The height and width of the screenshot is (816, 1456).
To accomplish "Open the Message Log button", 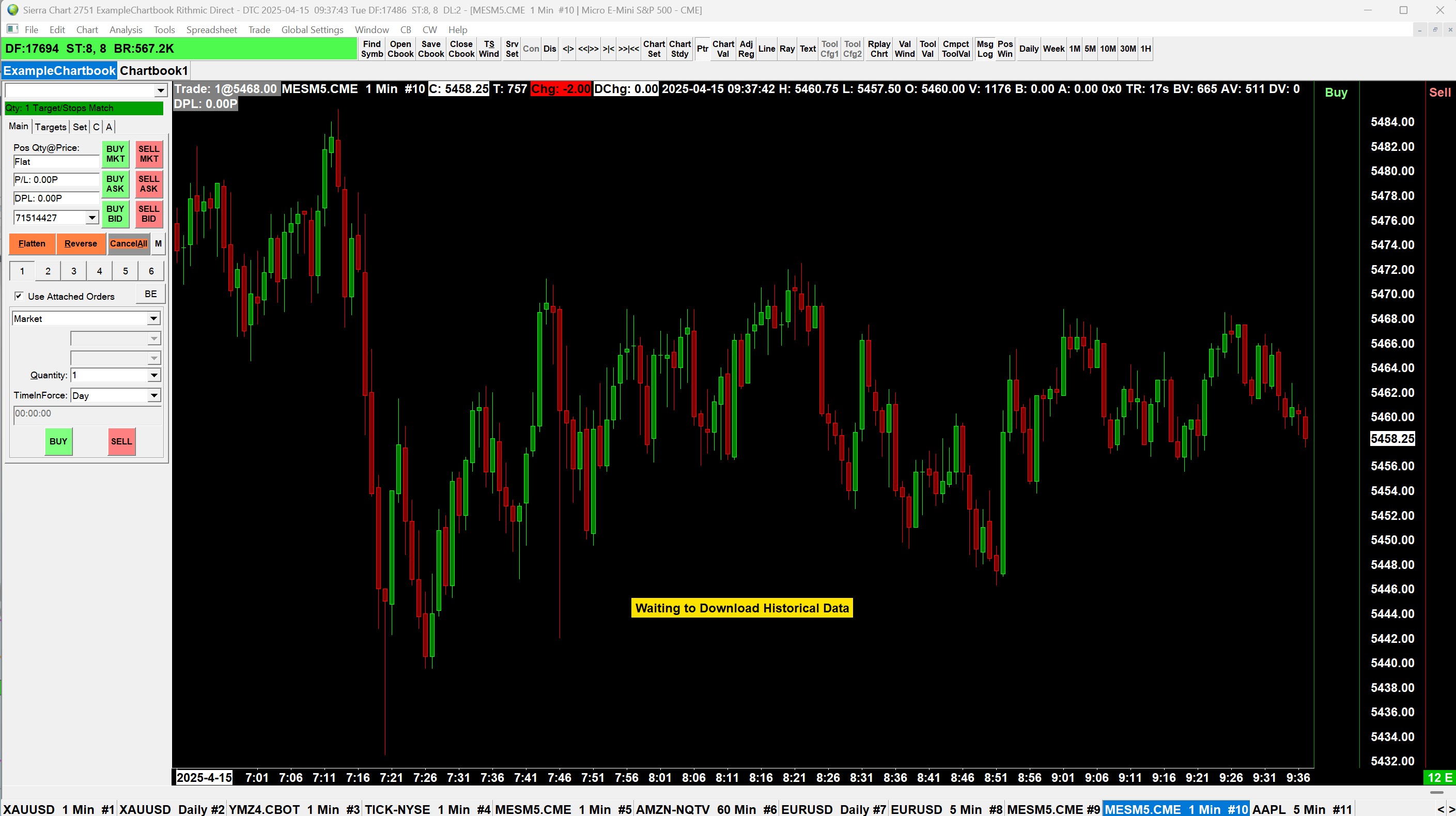I will click(984, 49).
